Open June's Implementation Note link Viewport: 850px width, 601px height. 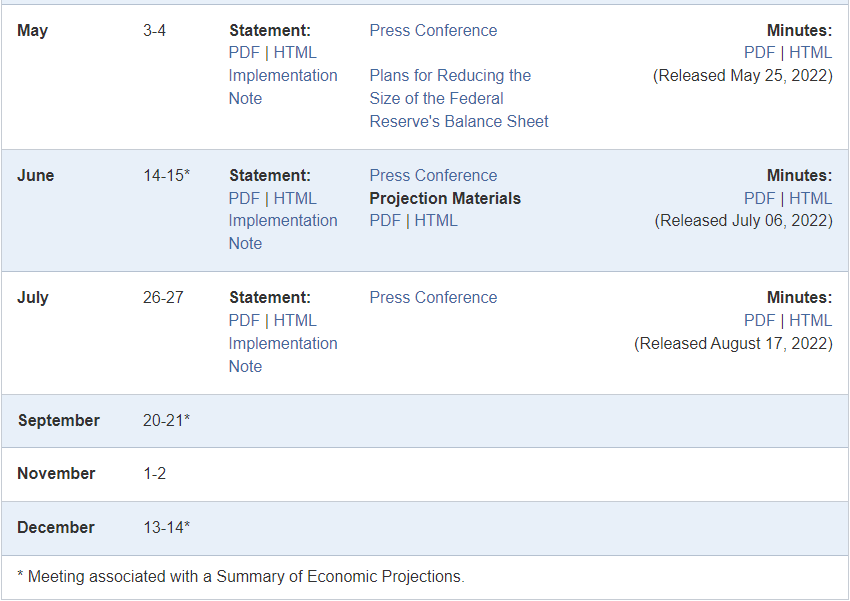(x=283, y=232)
